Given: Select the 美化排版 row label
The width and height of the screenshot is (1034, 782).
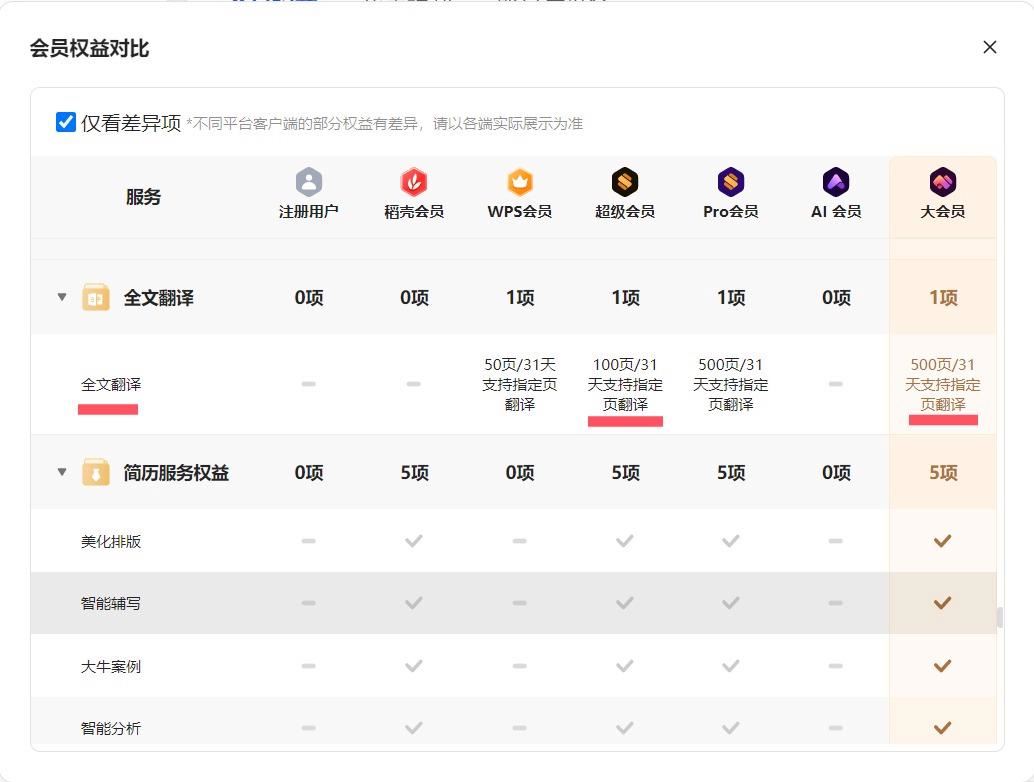Looking at the screenshot, I should click(111, 541).
